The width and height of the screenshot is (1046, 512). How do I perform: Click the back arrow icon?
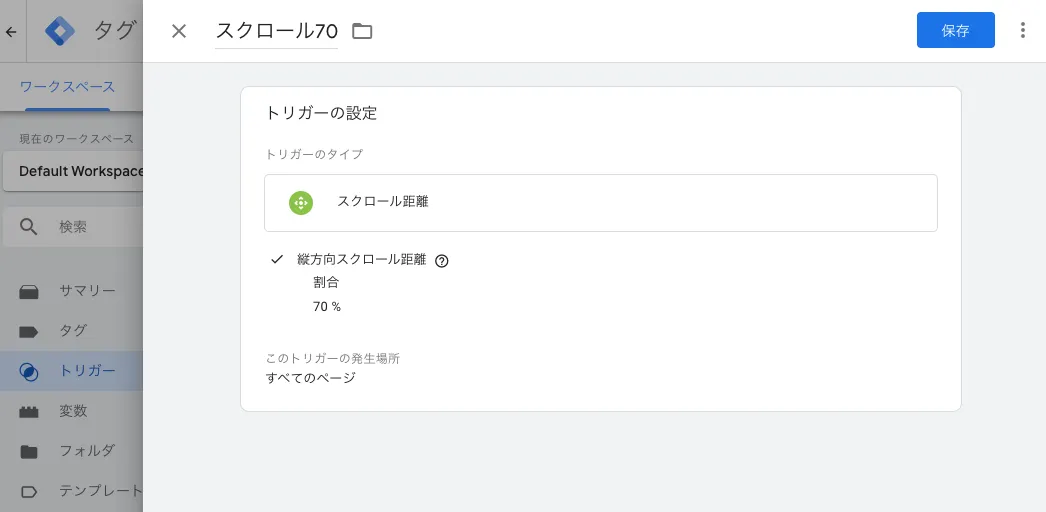[11, 31]
